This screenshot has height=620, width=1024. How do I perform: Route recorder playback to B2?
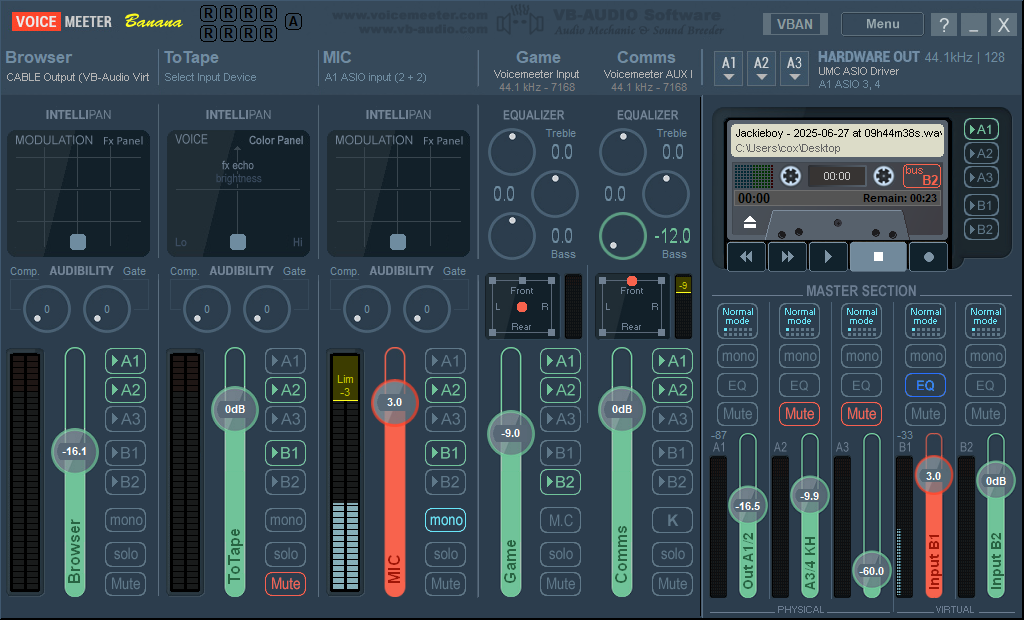click(x=981, y=229)
